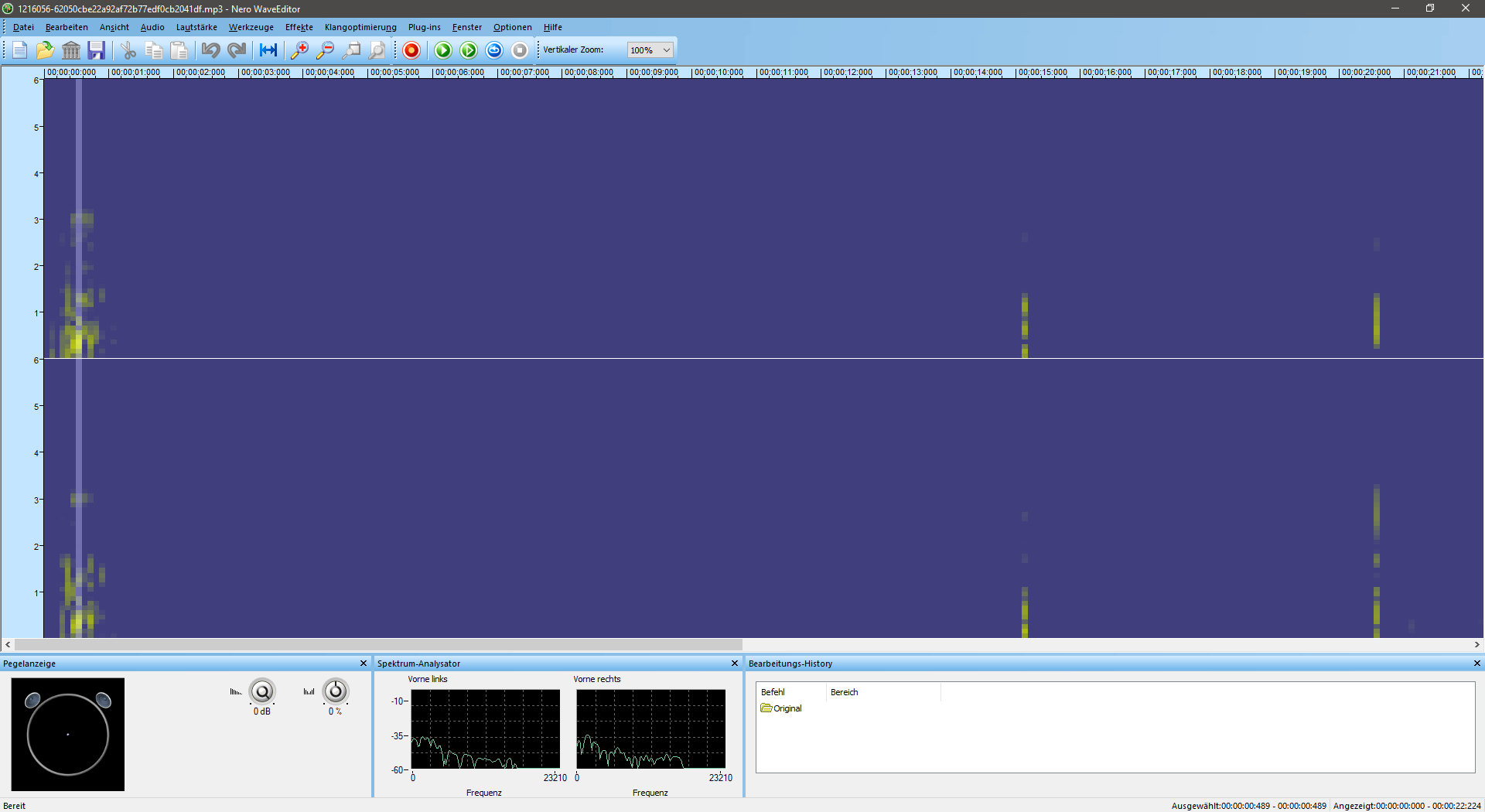Click the "Spektrum-Analysator" panel title
The width and height of the screenshot is (1485, 812).
click(x=418, y=664)
